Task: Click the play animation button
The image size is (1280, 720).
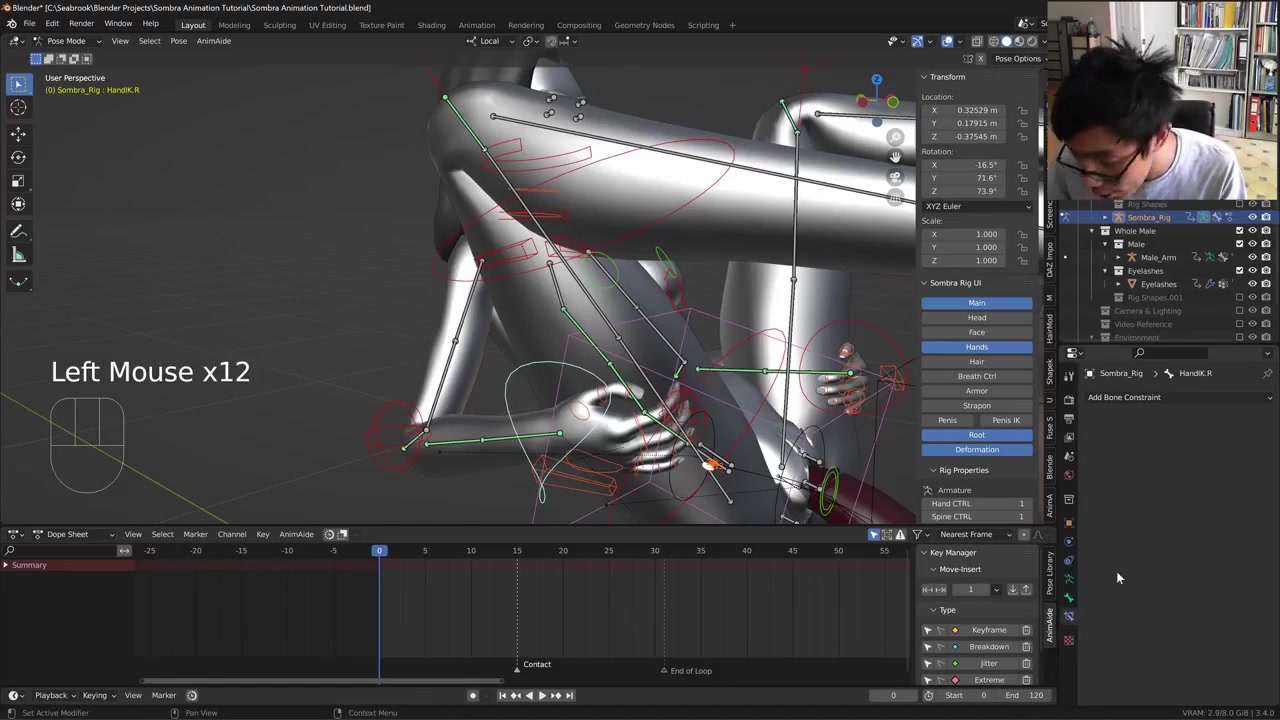Action: pos(542,695)
